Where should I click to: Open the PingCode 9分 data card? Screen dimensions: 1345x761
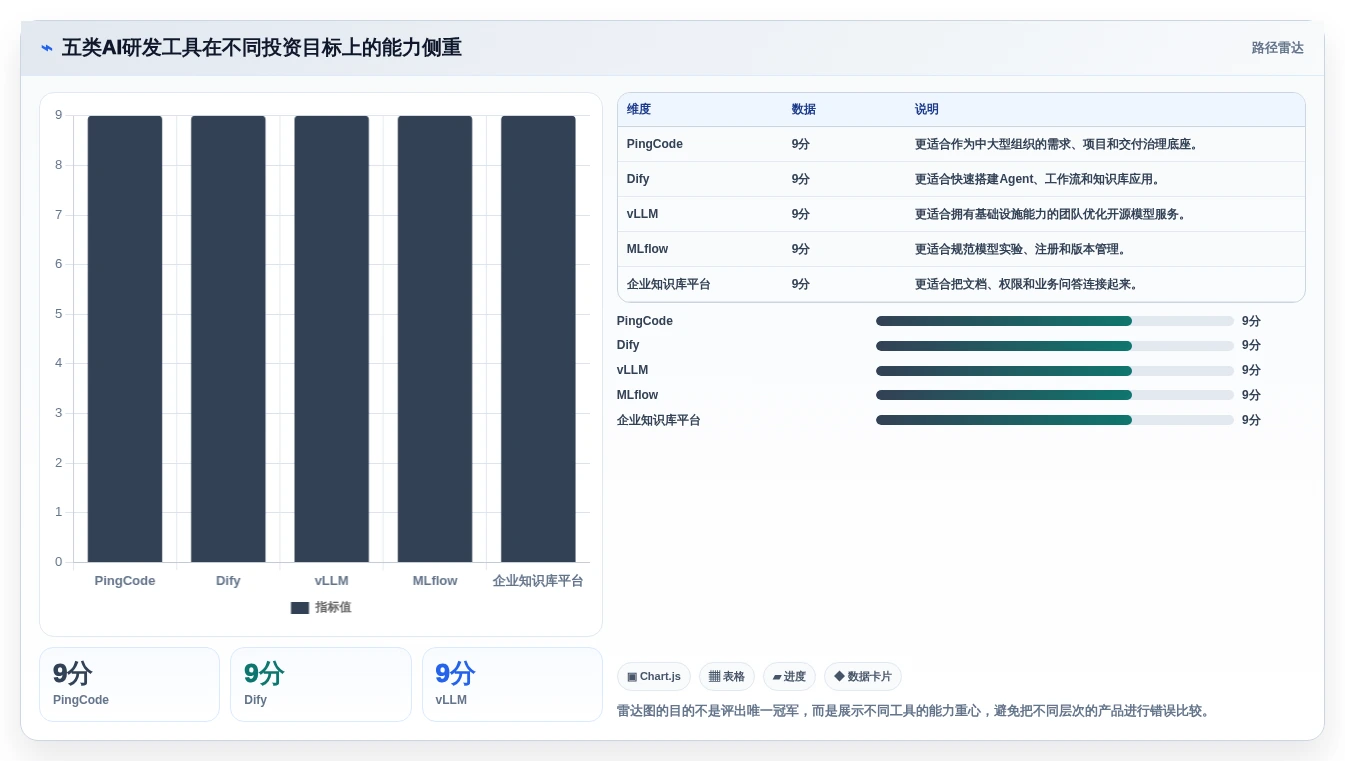[129, 684]
